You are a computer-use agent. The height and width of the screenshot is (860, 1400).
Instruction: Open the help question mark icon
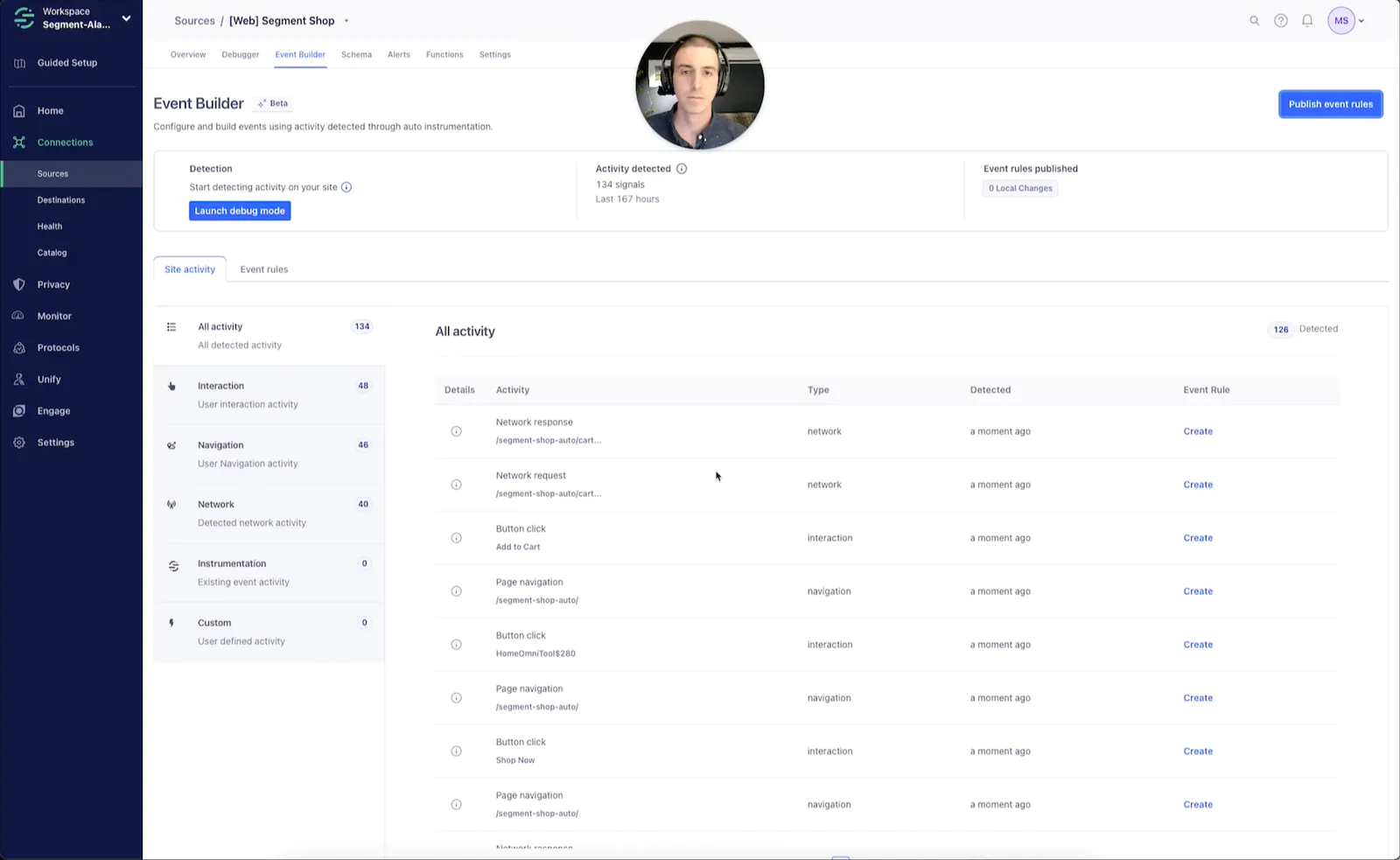point(1280,21)
